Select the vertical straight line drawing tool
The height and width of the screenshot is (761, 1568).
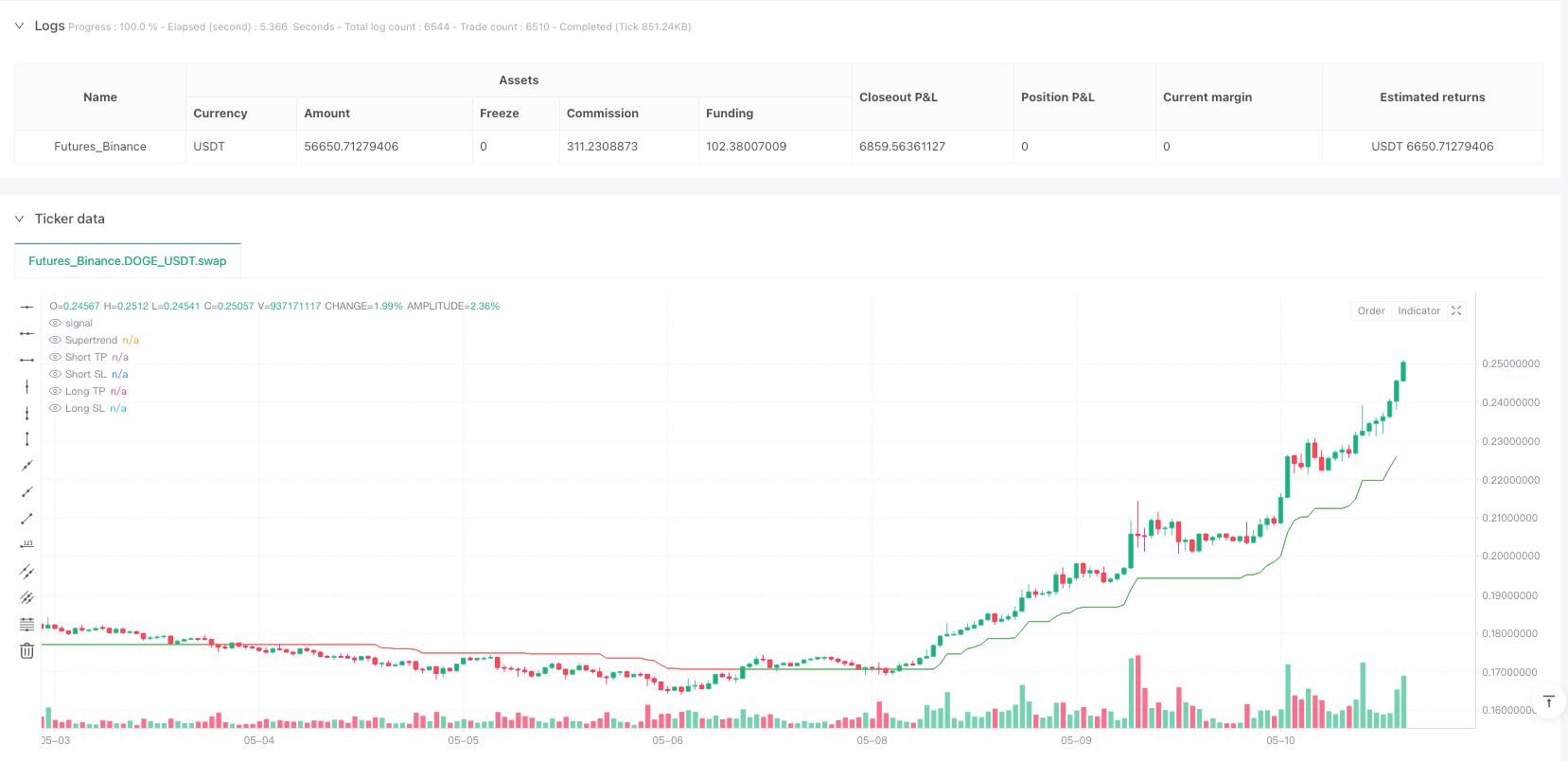(x=26, y=386)
